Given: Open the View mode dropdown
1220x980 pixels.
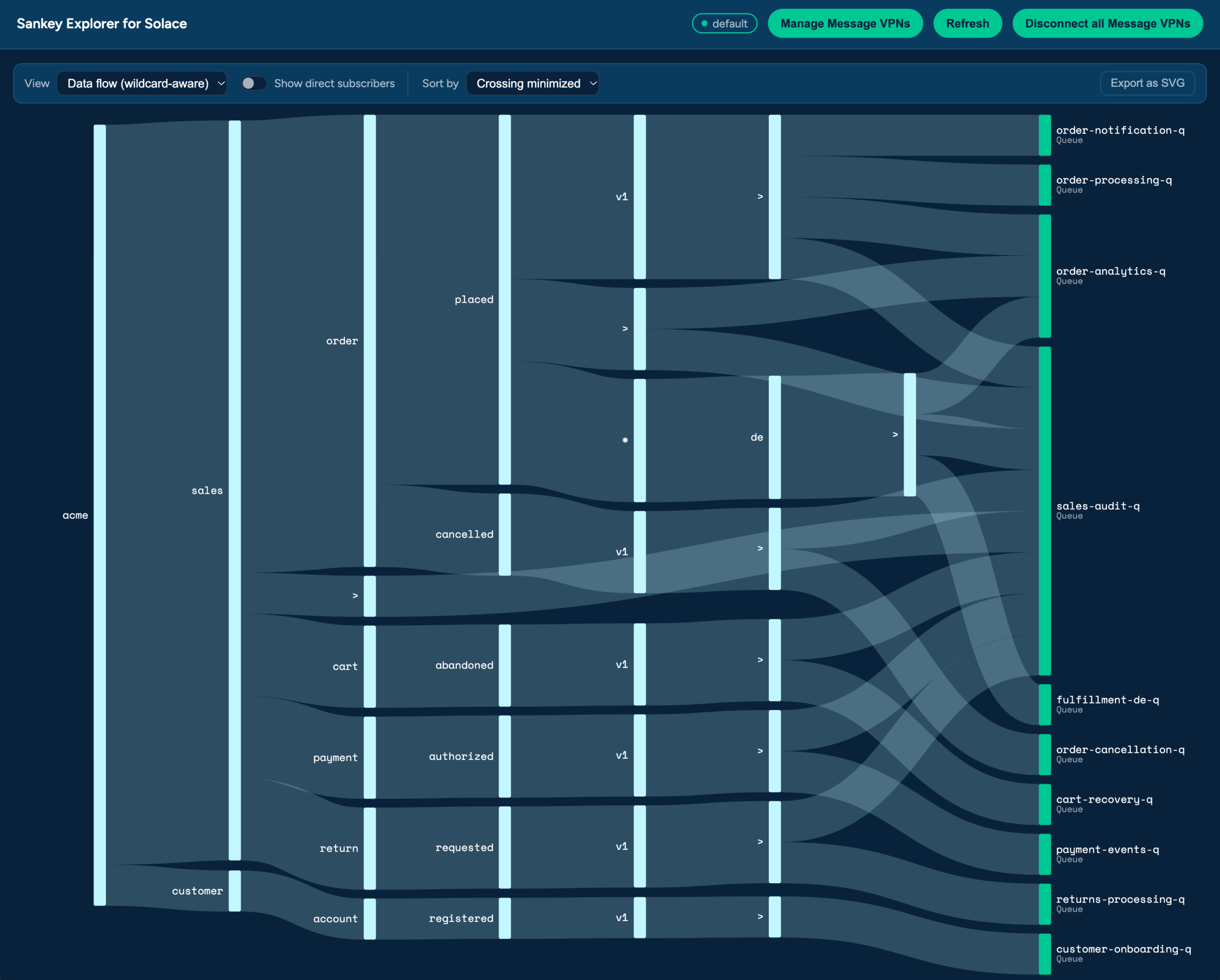Looking at the screenshot, I should click(x=142, y=83).
